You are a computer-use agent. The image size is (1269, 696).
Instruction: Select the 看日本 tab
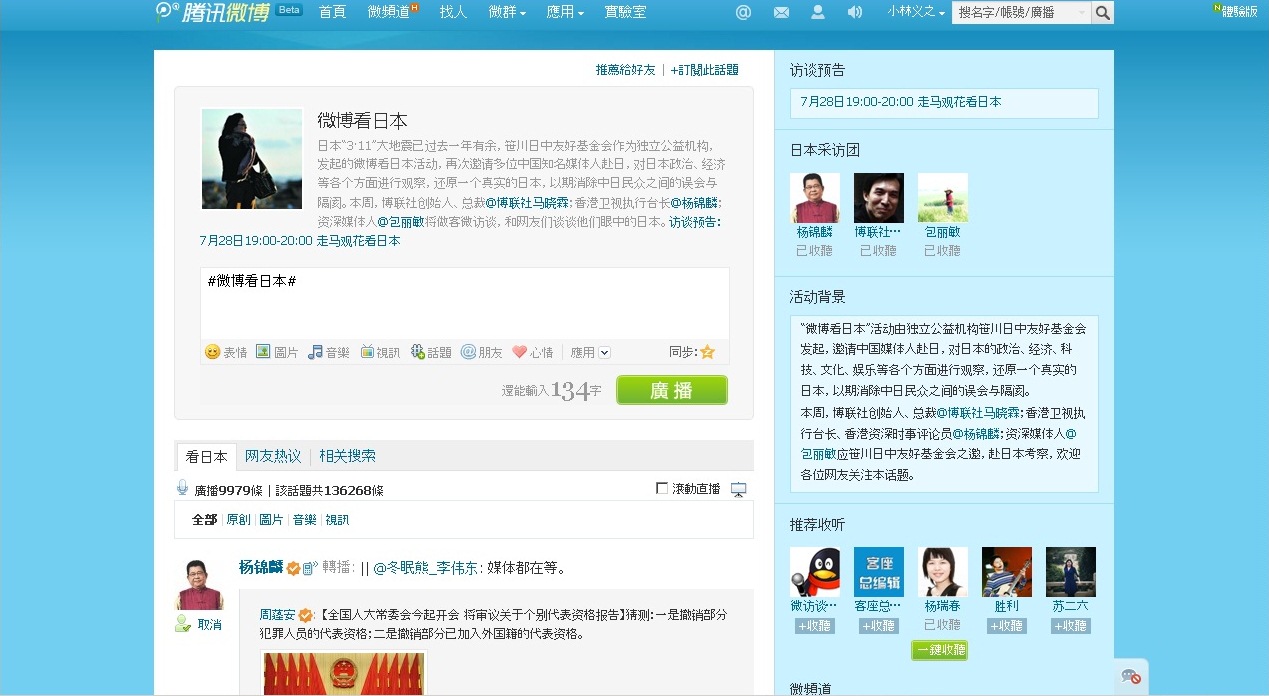(206, 456)
